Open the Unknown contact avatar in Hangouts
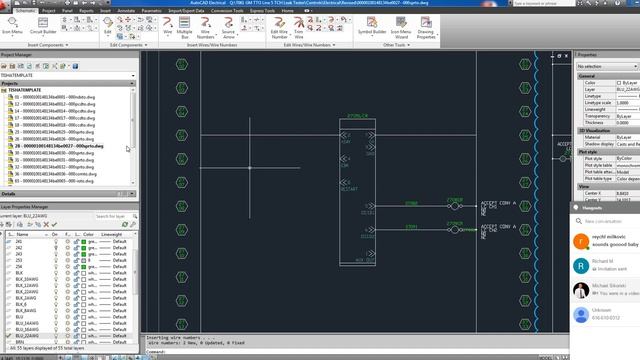This screenshot has height=360, width=640. [x=581, y=315]
